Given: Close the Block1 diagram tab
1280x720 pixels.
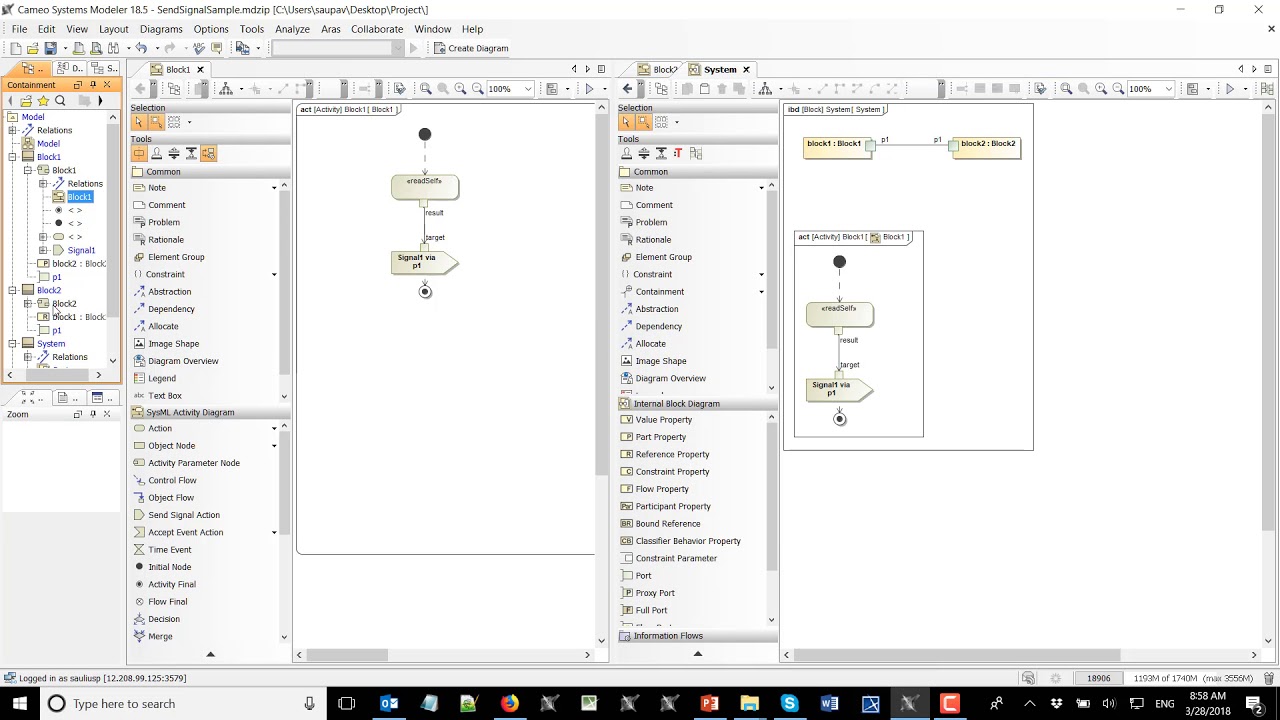Looking at the screenshot, I should [200, 69].
